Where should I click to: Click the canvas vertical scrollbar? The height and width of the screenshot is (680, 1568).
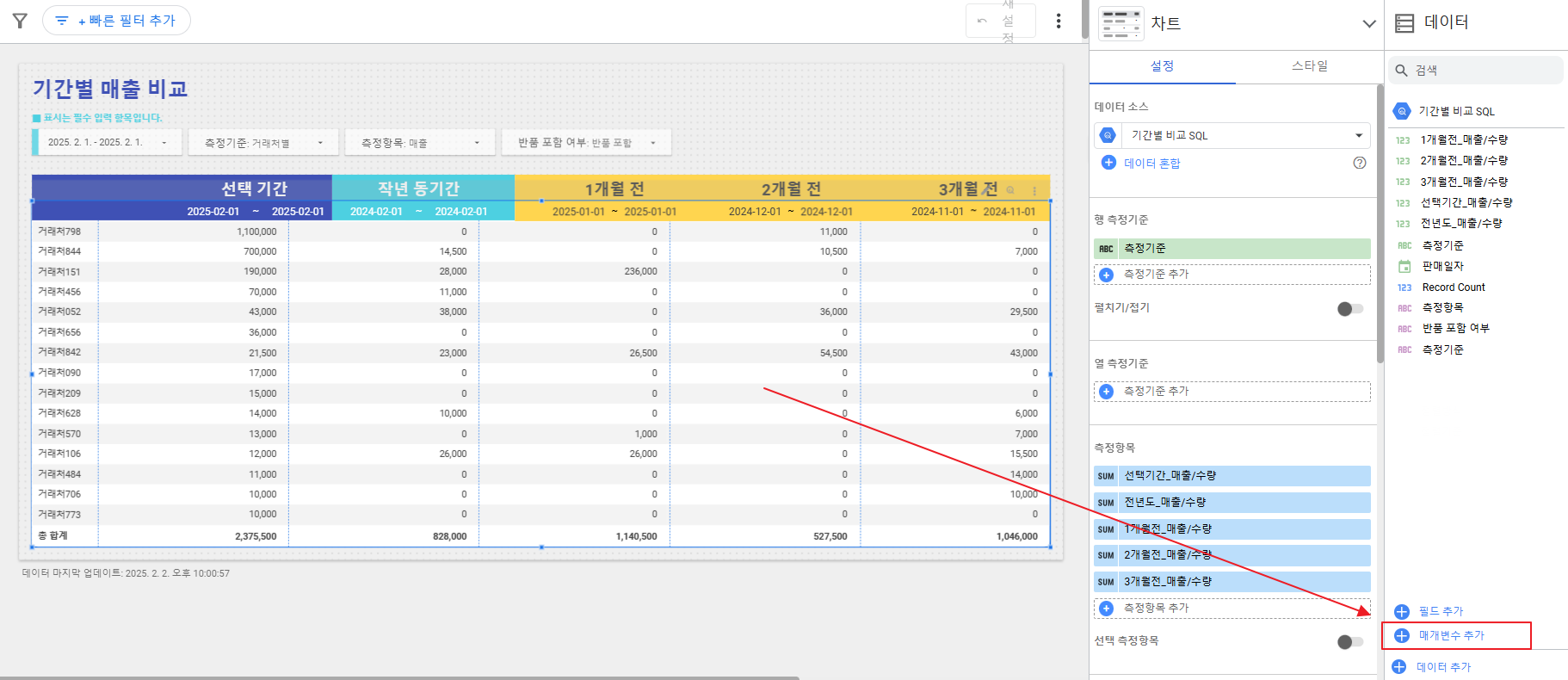click(x=1084, y=20)
